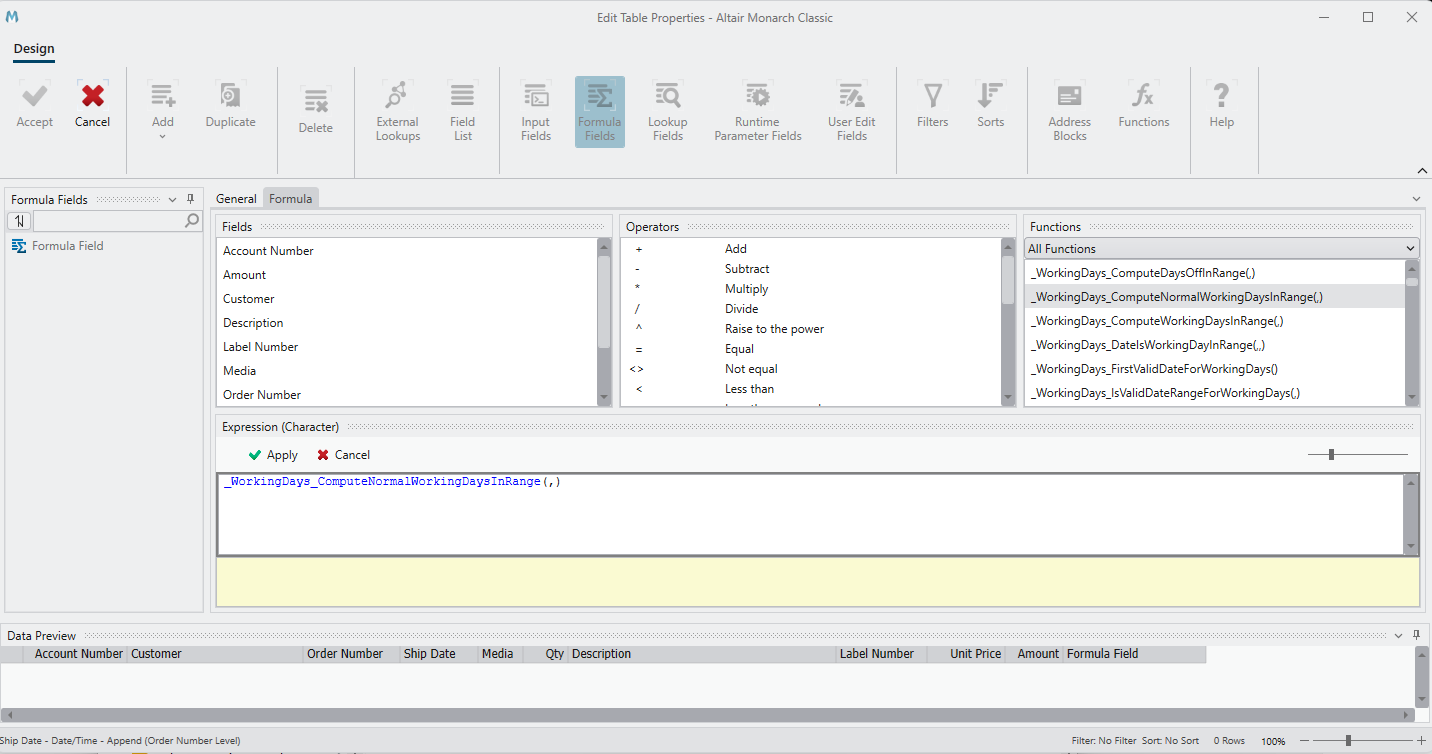Open the Functions fx icon

click(x=1143, y=96)
